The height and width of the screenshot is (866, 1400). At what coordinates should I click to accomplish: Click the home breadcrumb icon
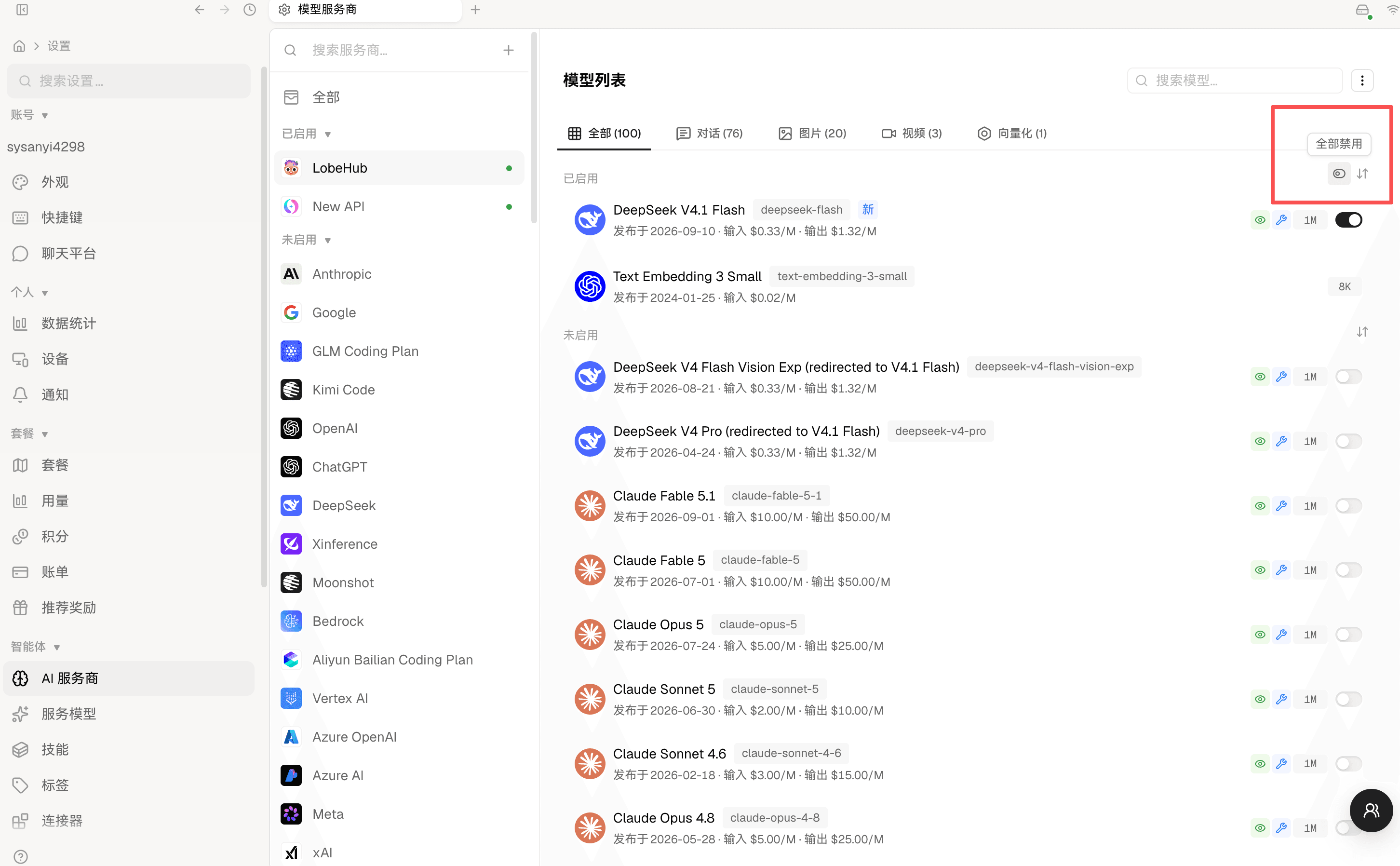tap(19, 46)
